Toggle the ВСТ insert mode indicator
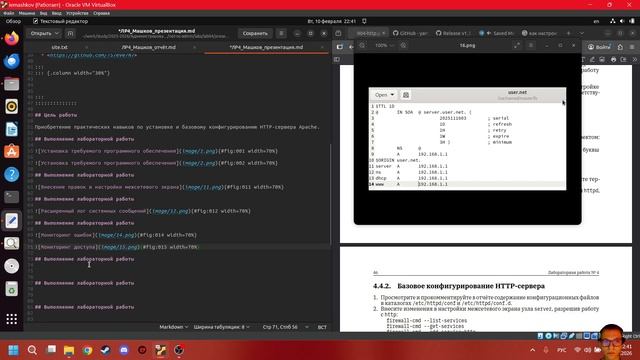Image resolution: width=640 pixels, height=360 pixels. click(322, 327)
